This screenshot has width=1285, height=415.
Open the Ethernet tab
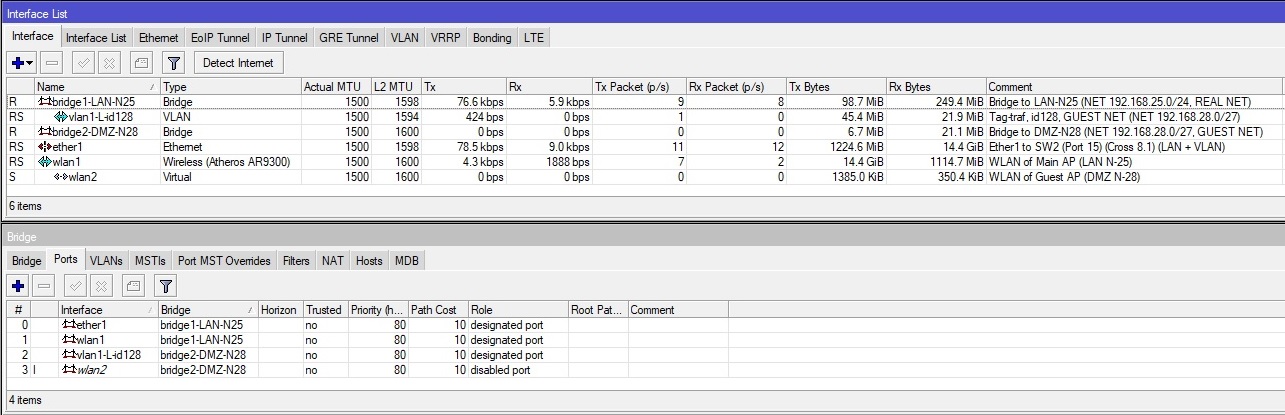[x=158, y=38]
